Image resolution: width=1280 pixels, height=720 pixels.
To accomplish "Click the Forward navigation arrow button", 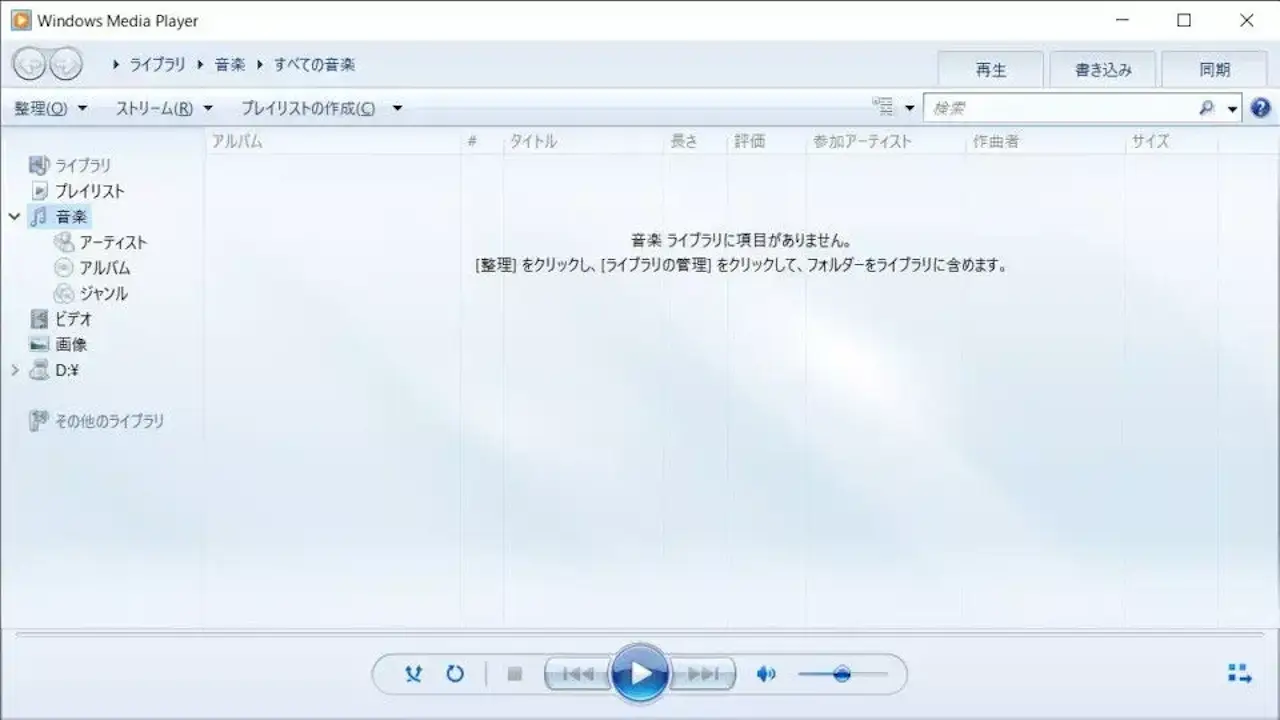I will click(65, 65).
